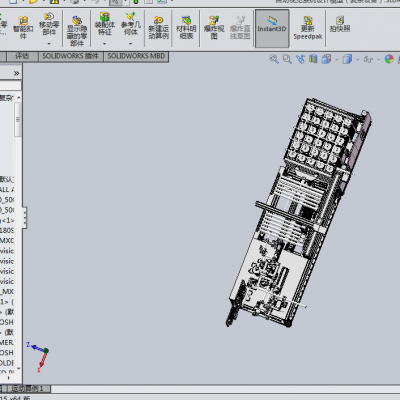This screenshot has width=400, height=400.
Task: Expand the Assembly Features (装配体特征) dropdown arrow
Action: point(104,44)
